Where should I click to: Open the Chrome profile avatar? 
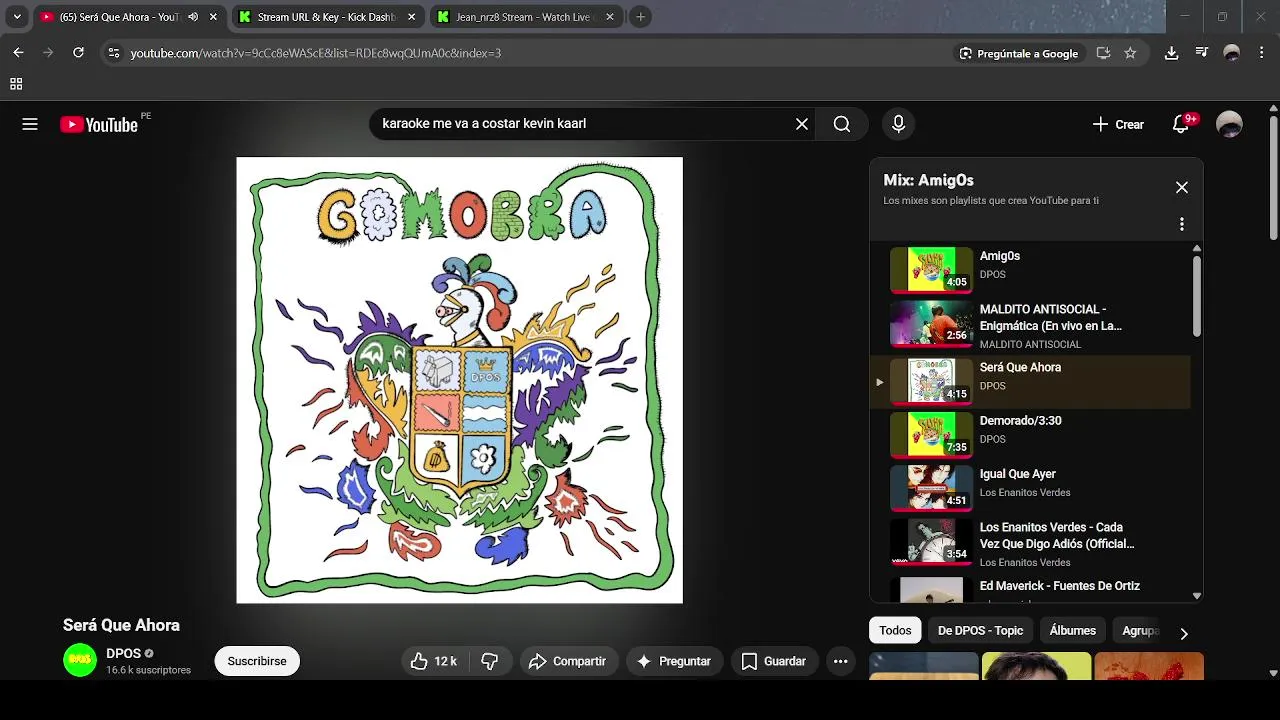tap(1232, 53)
